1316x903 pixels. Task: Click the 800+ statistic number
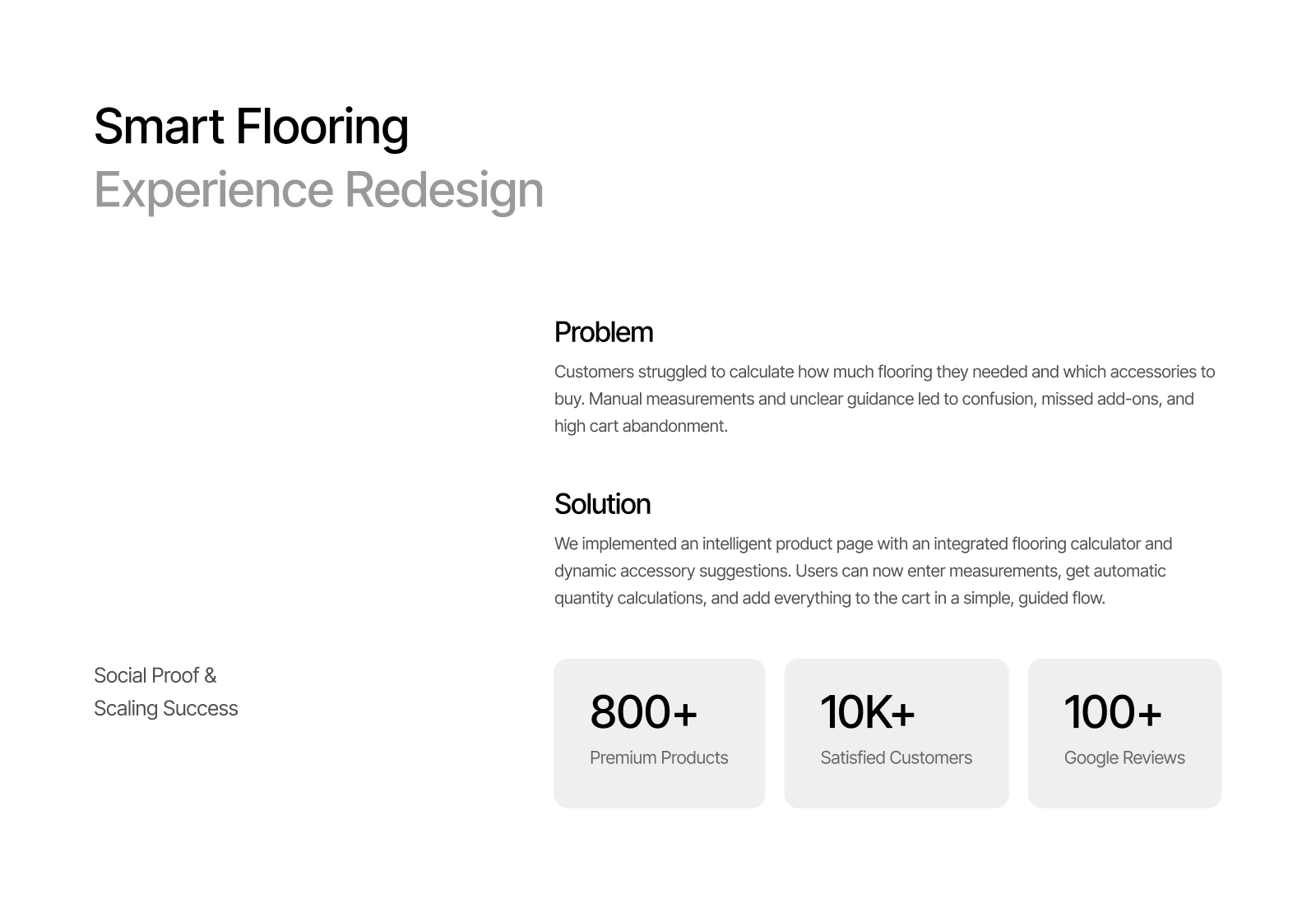coord(643,712)
